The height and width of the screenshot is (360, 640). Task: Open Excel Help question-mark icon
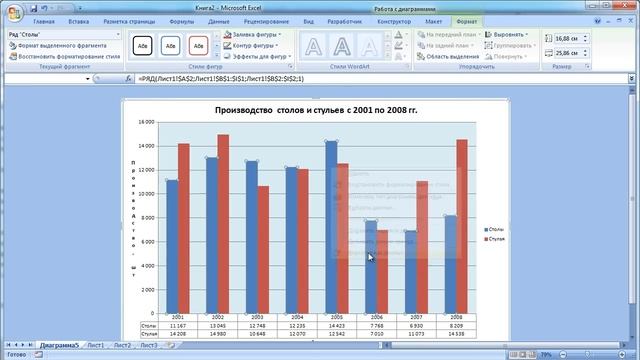click(598, 21)
